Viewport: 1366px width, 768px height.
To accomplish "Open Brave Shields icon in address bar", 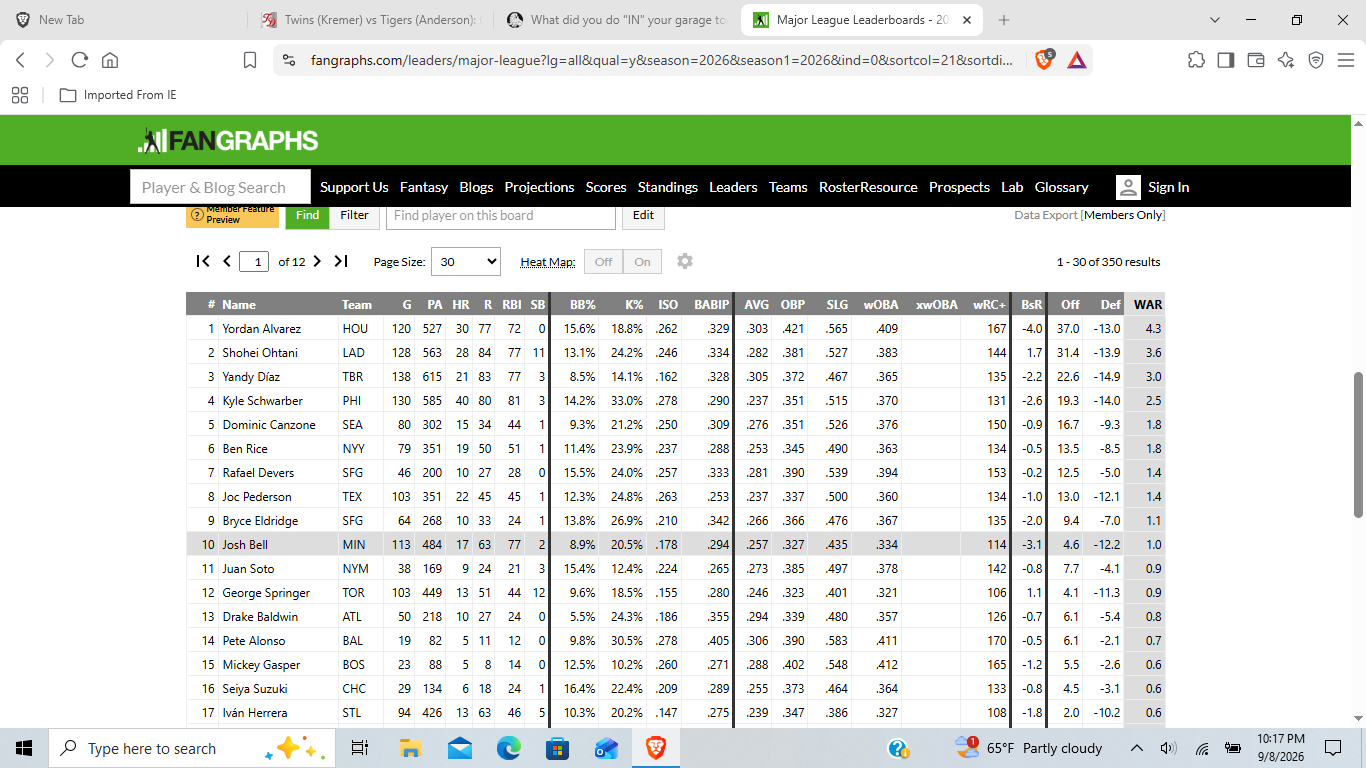I will click(1044, 60).
